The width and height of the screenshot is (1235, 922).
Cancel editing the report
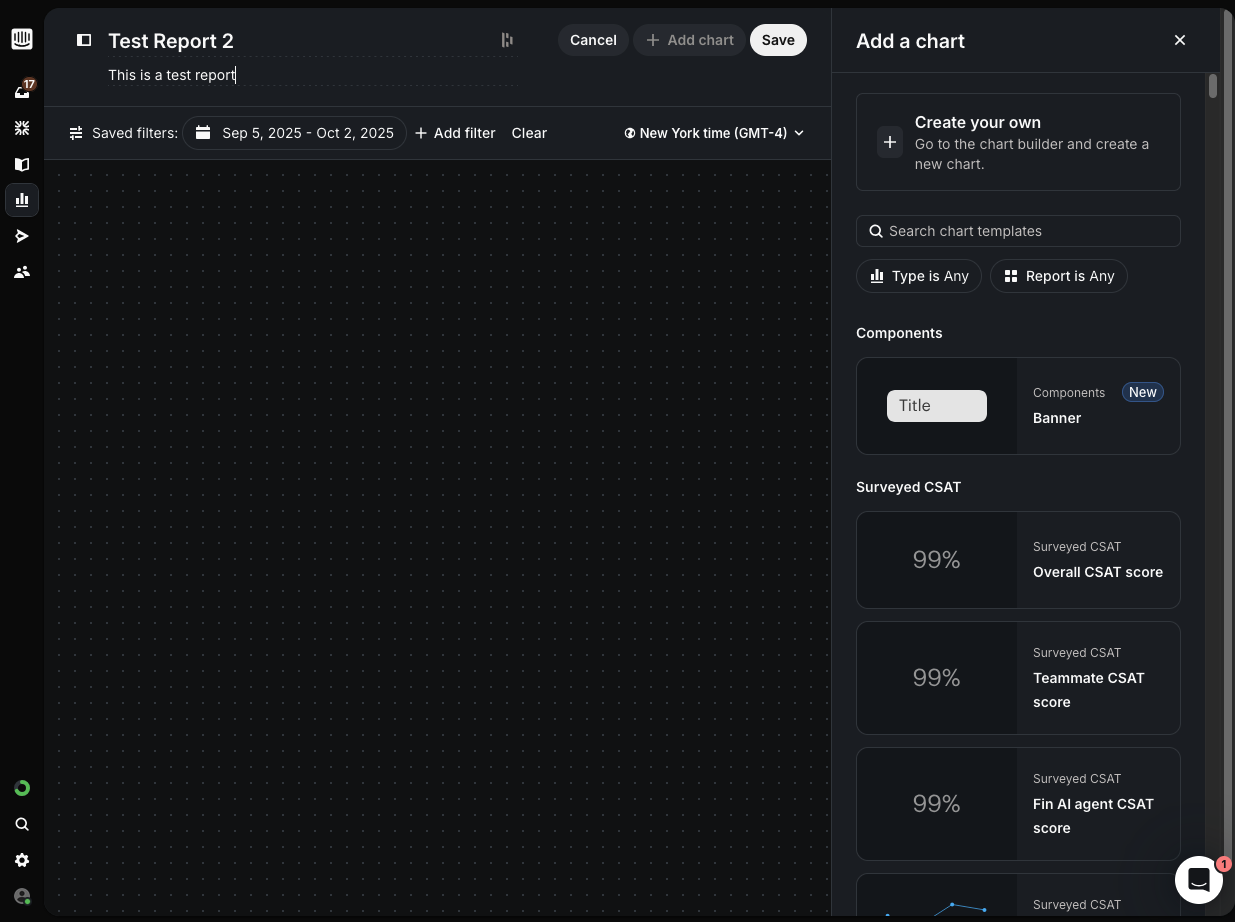click(x=593, y=40)
